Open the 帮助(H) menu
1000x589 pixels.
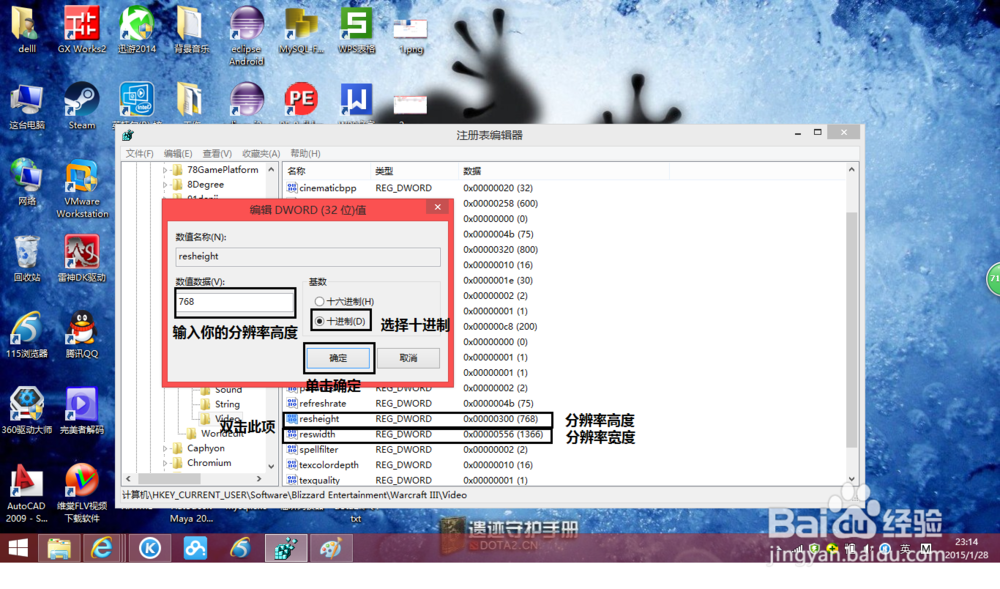[305, 154]
